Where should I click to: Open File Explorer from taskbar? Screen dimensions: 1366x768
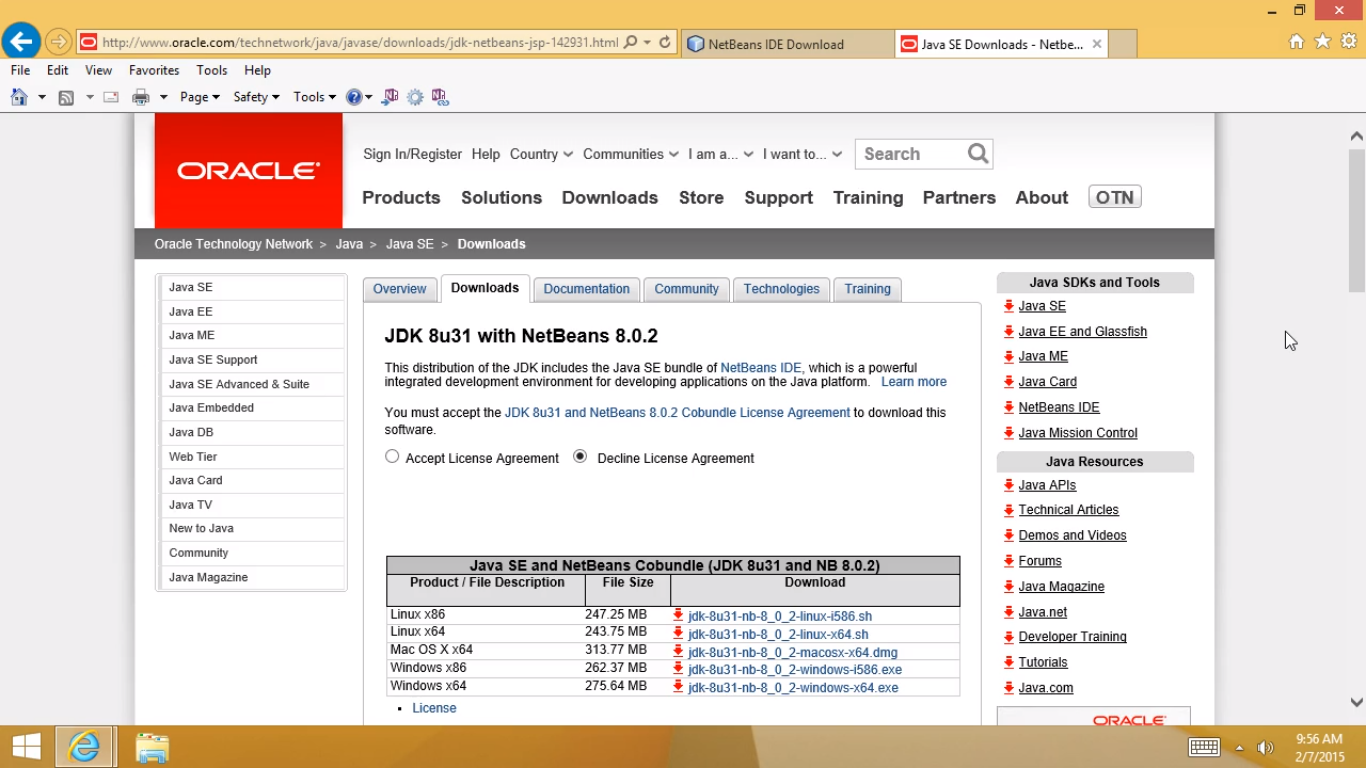tap(152, 747)
